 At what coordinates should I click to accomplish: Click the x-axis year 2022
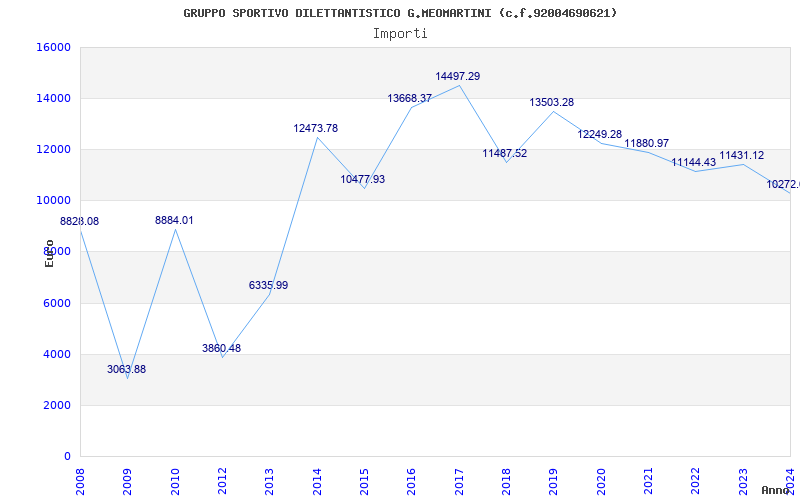(x=695, y=482)
